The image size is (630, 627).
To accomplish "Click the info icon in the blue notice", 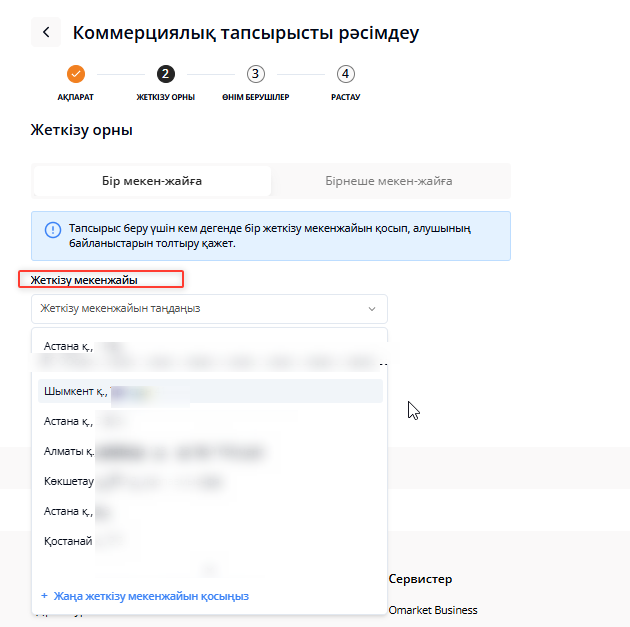I will coord(52,229).
